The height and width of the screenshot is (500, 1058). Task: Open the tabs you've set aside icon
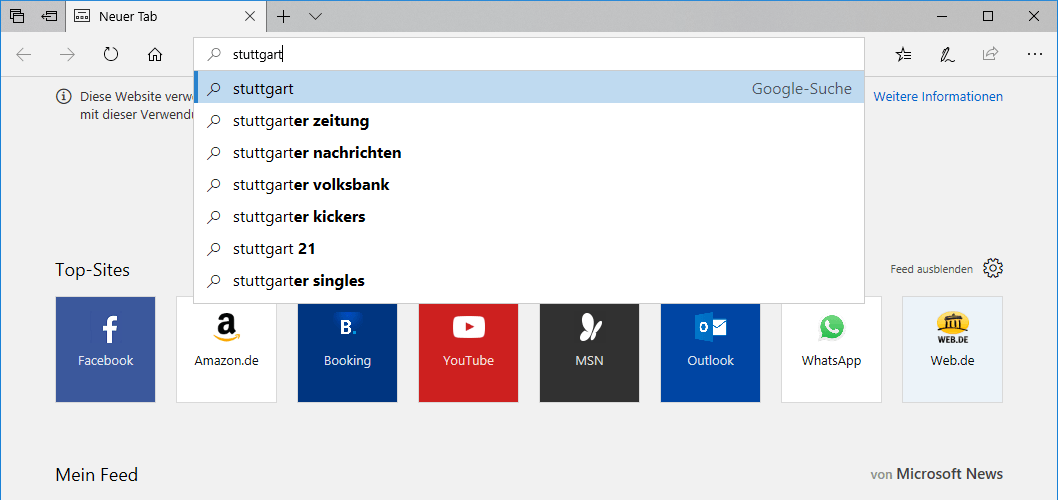coord(17,16)
